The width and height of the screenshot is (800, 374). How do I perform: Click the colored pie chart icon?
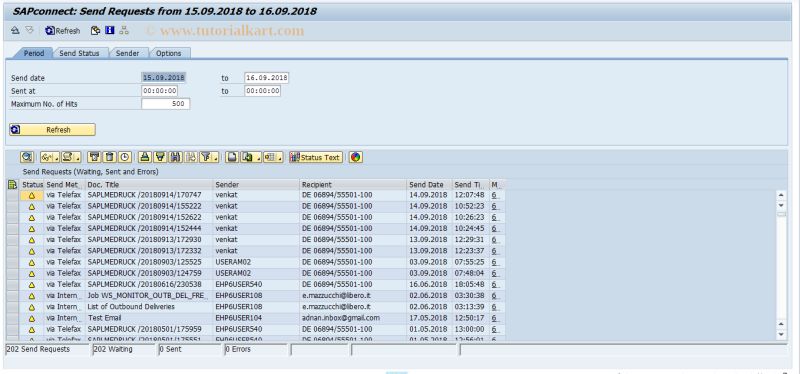click(356, 157)
